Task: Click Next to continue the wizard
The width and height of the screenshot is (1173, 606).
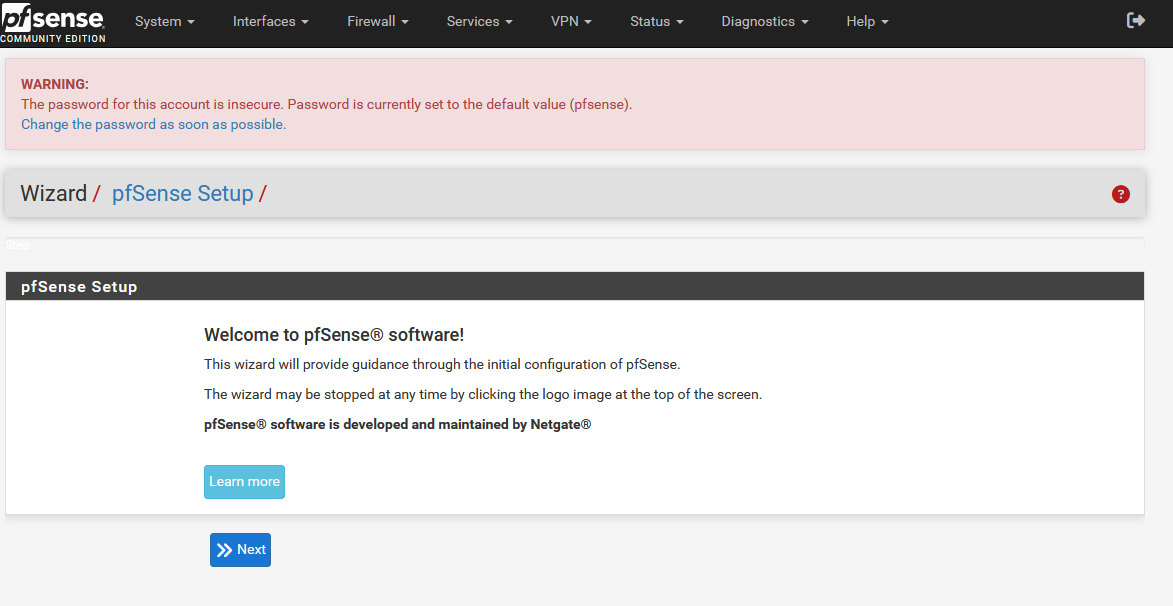Action: pos(240,550)
